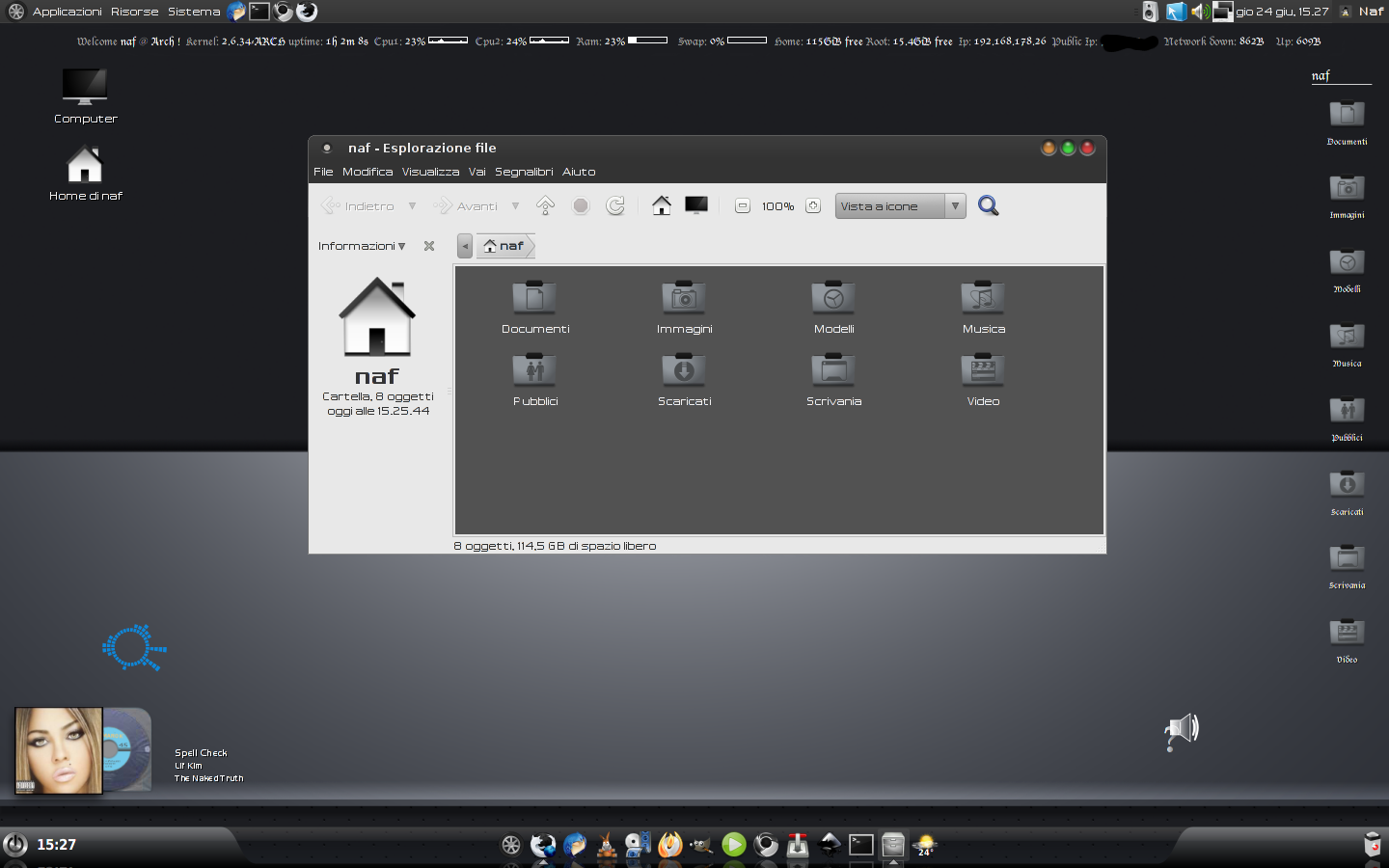Close the Informazioni side pane
Image resolution: width=1389 pixels, height=868 pixels.
(x=429, y=246)
